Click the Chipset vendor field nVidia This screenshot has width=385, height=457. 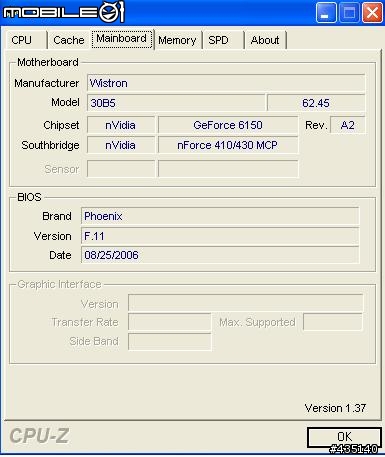121,125
